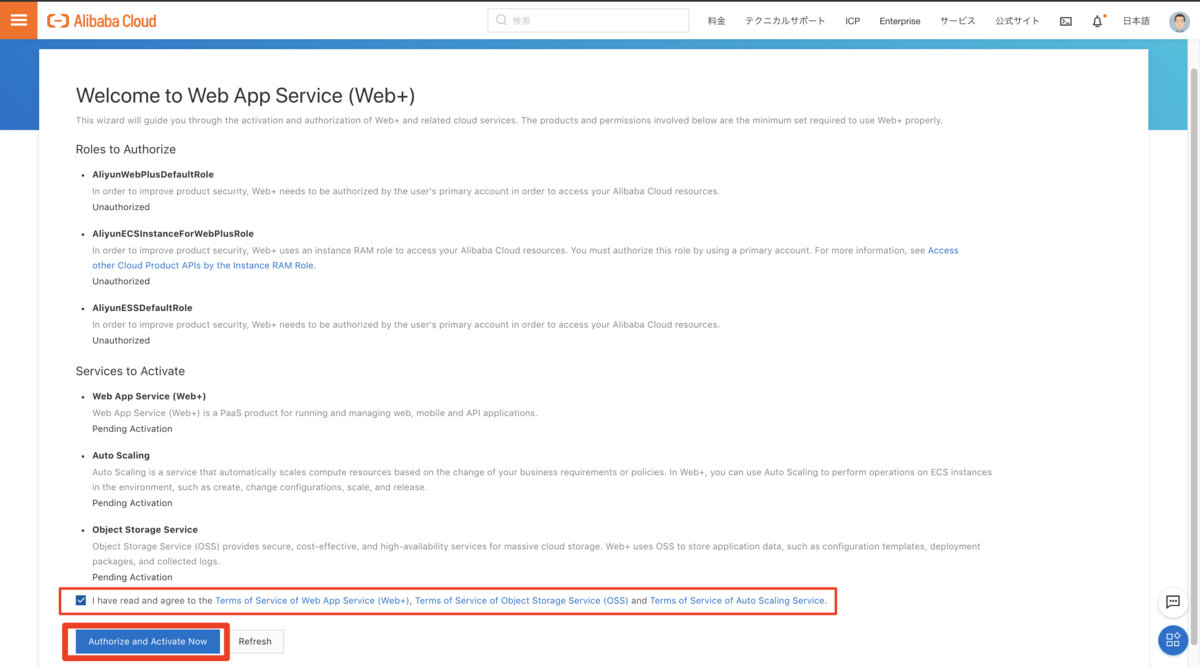Click the search box in top bar
The height and width of the screenshot is (667, 1200).
588,20
